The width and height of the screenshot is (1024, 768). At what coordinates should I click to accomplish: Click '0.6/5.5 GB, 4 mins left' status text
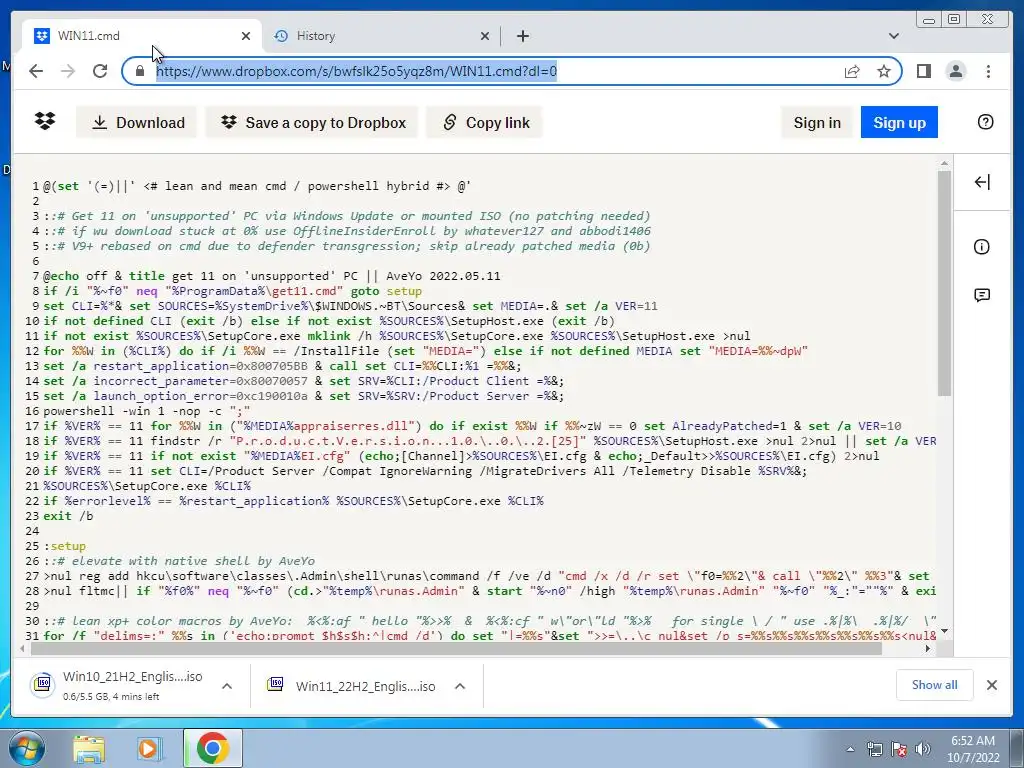[x=111, y=697]
